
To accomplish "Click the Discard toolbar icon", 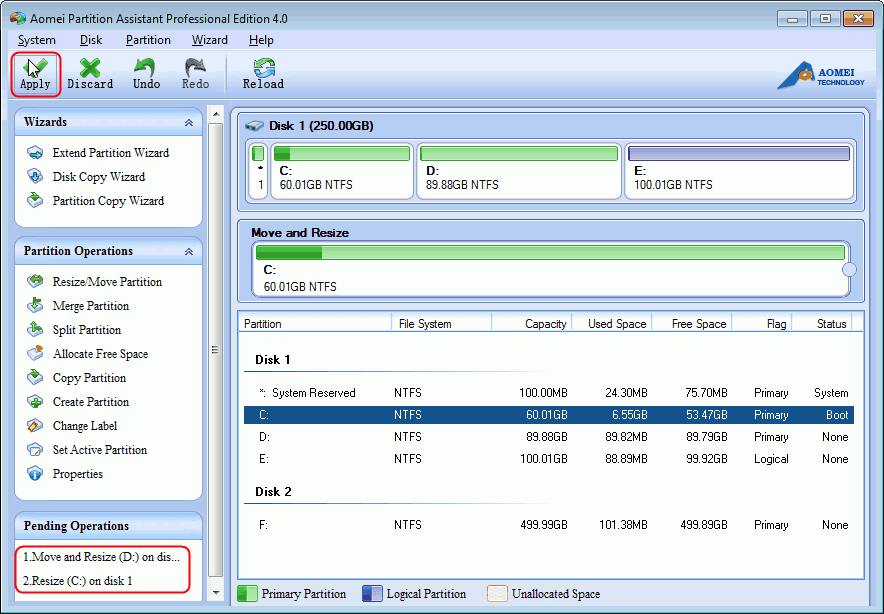I will coord(90,74).
